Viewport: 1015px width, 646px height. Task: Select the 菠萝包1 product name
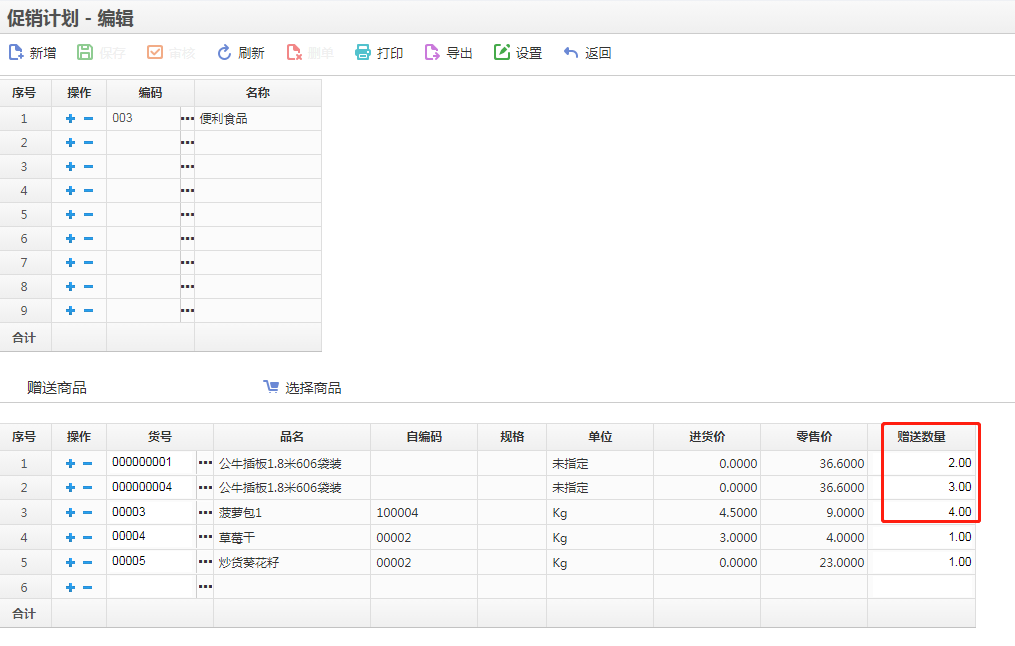click(x=240, y=513)
